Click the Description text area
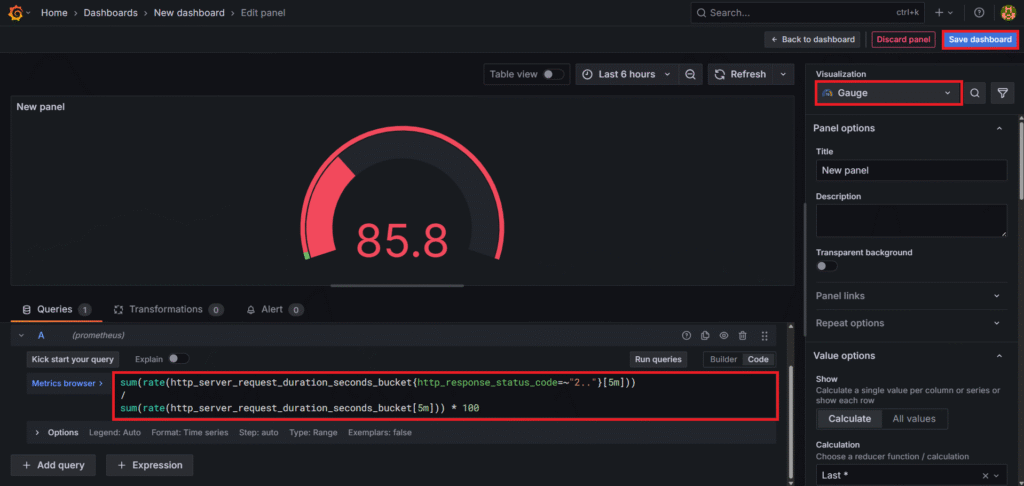1024x486 pixels. [x=911, y=221]
